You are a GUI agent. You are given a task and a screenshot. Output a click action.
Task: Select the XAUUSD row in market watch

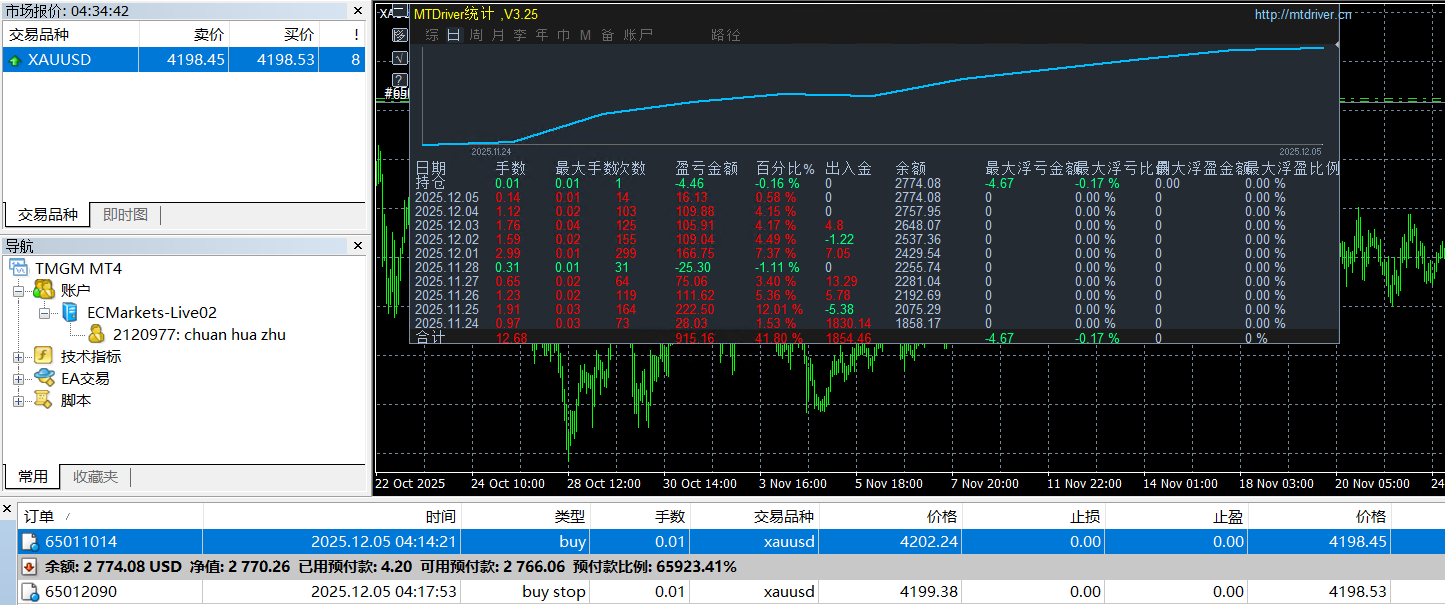point(184,60)
